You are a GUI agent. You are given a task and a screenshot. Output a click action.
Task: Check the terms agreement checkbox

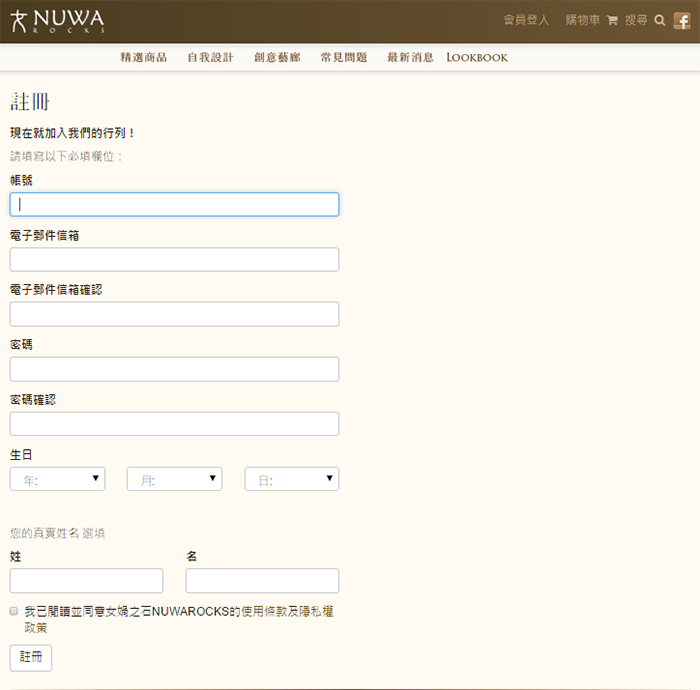[x=14, y=611]
